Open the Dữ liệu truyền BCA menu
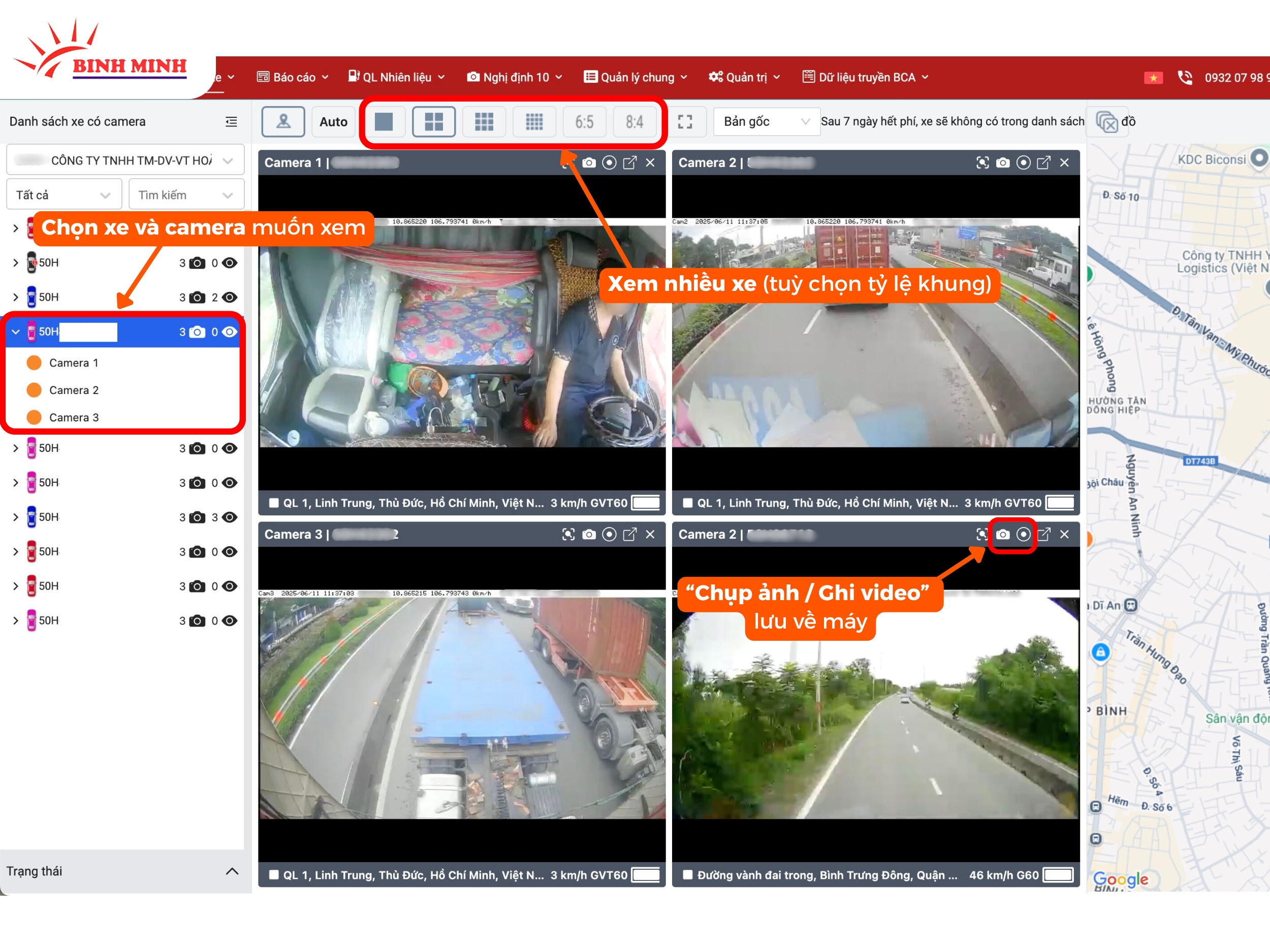Screen dimensions: 1270x952 click(865, 77)
